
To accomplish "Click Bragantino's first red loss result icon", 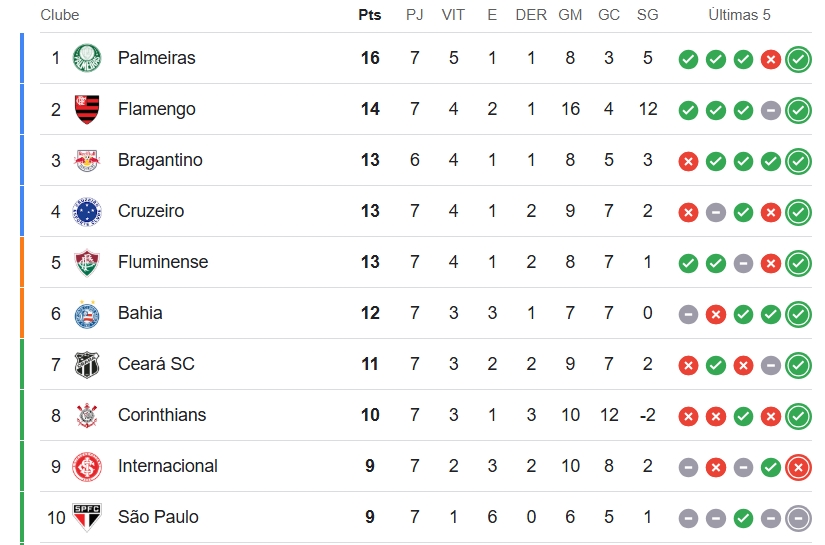I will click(688, 162).
